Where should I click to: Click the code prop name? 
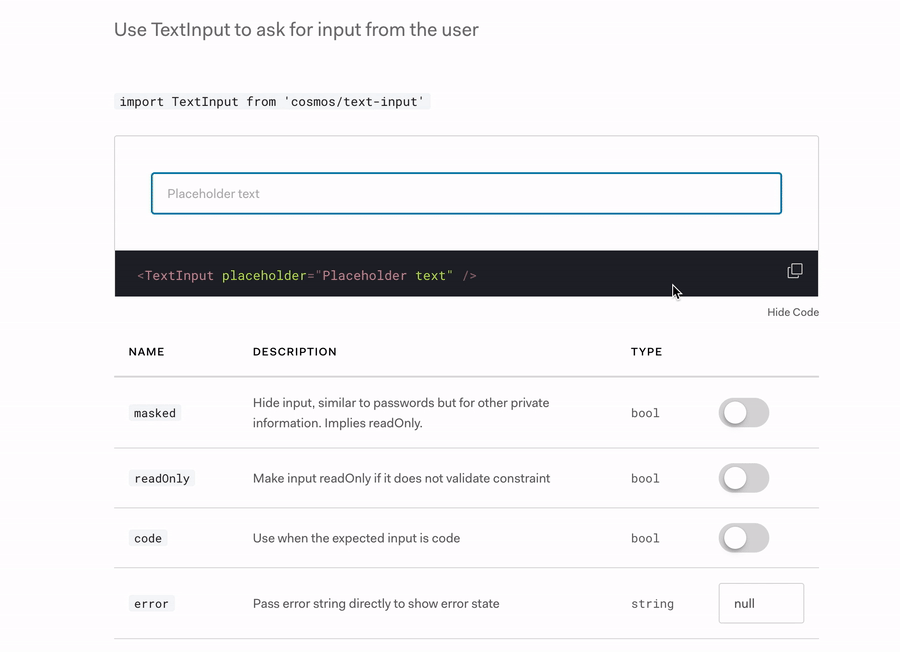pyautogui.click(x=148, y=538)
